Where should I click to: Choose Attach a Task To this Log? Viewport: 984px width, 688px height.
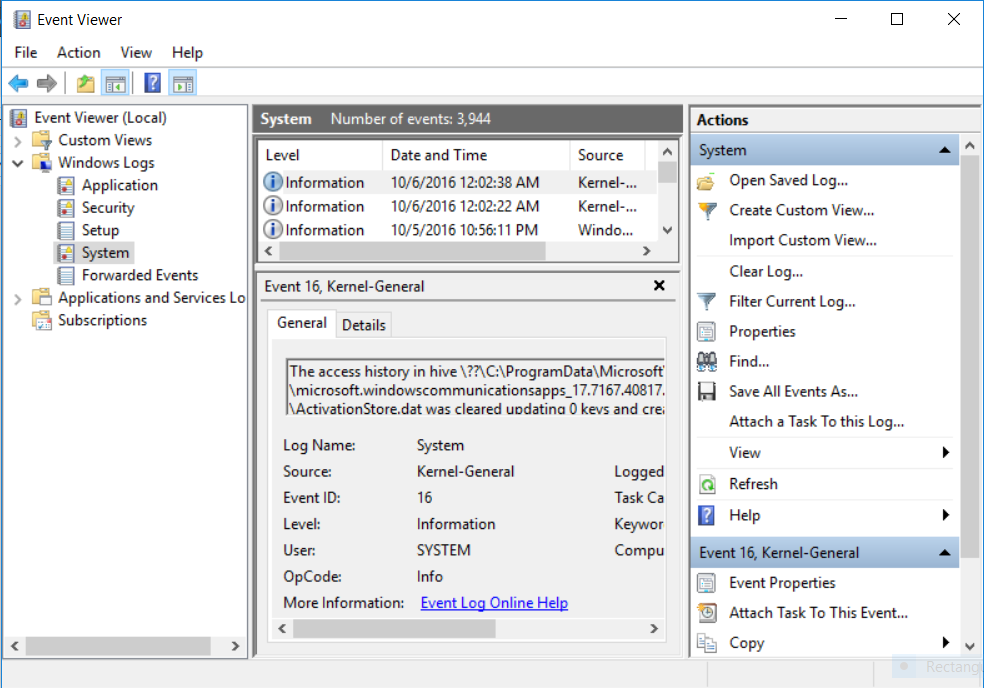[x=816, y=422]
